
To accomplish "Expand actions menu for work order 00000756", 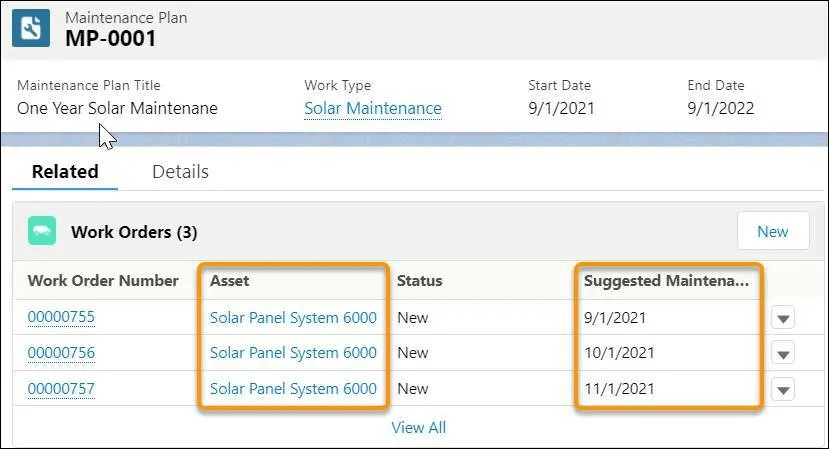I will pyautogui.click(x=783, y=354).
